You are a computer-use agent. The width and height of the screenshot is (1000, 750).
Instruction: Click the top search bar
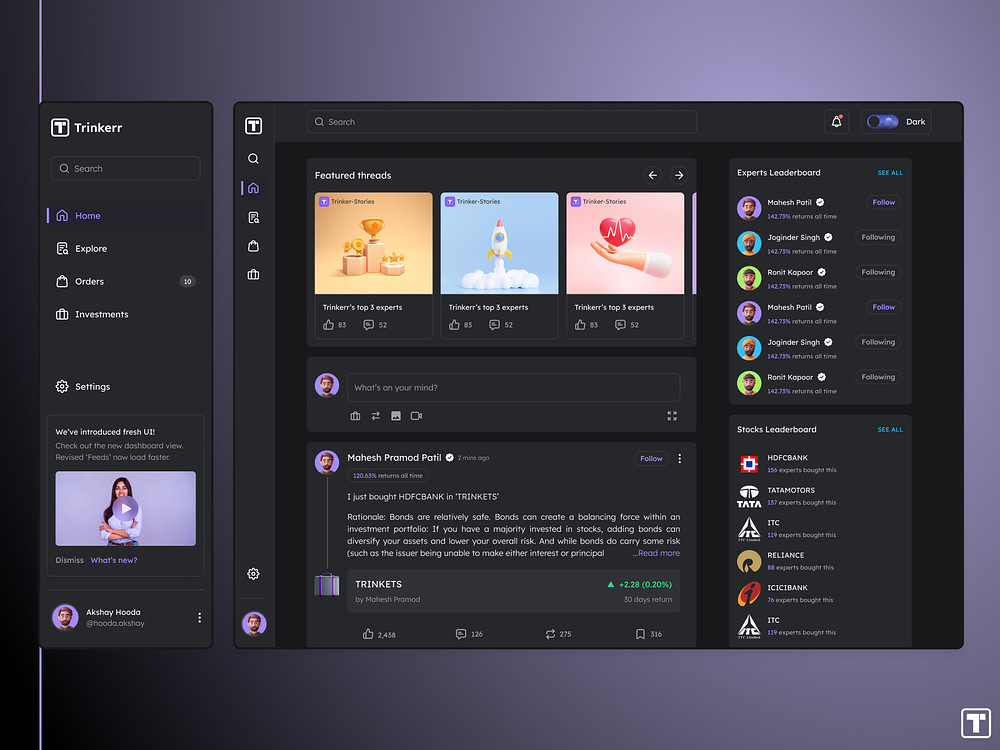502,122
